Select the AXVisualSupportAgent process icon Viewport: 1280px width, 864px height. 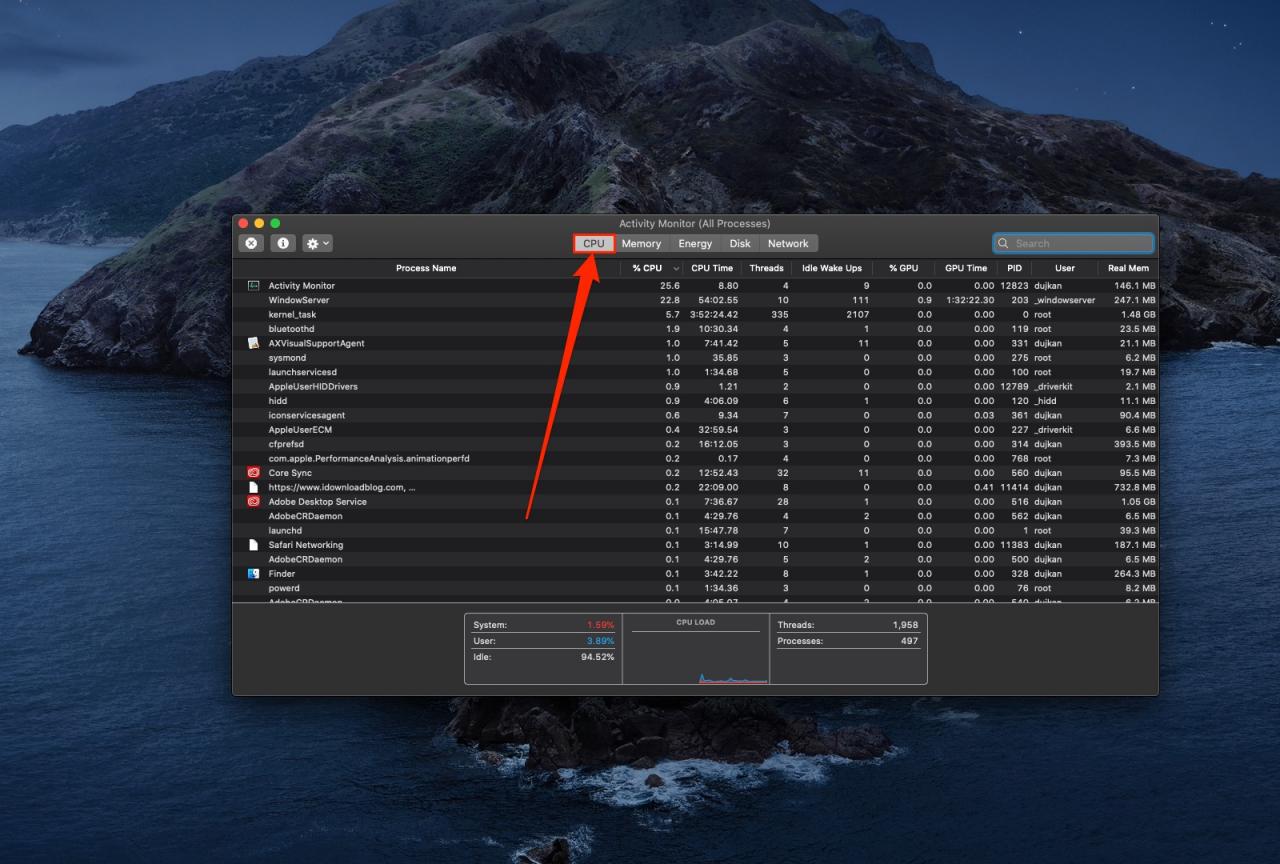tap(253, 343)
